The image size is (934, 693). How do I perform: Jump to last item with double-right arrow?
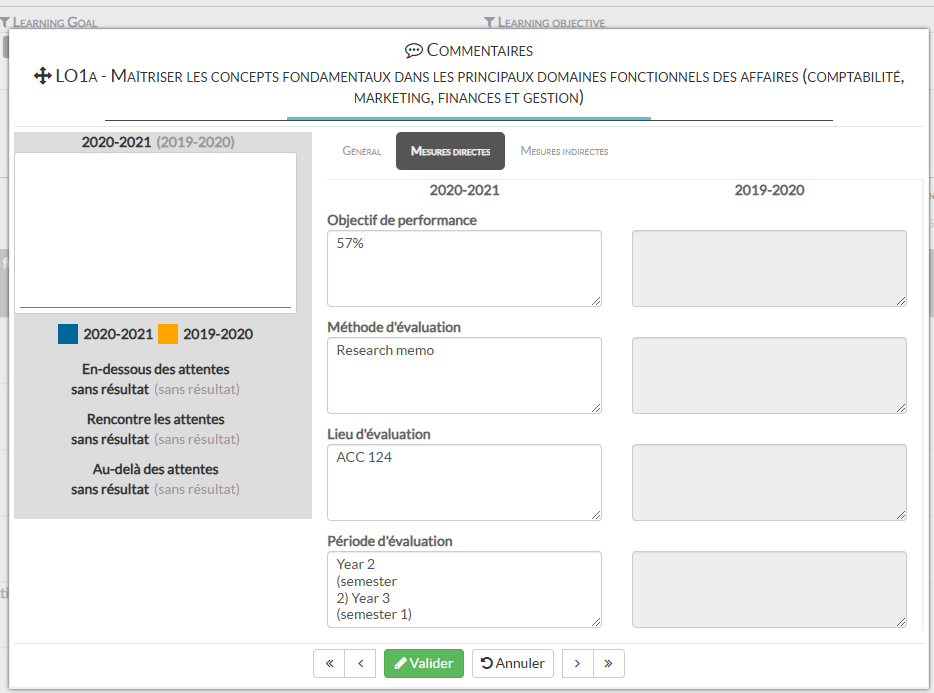[608, 663]
